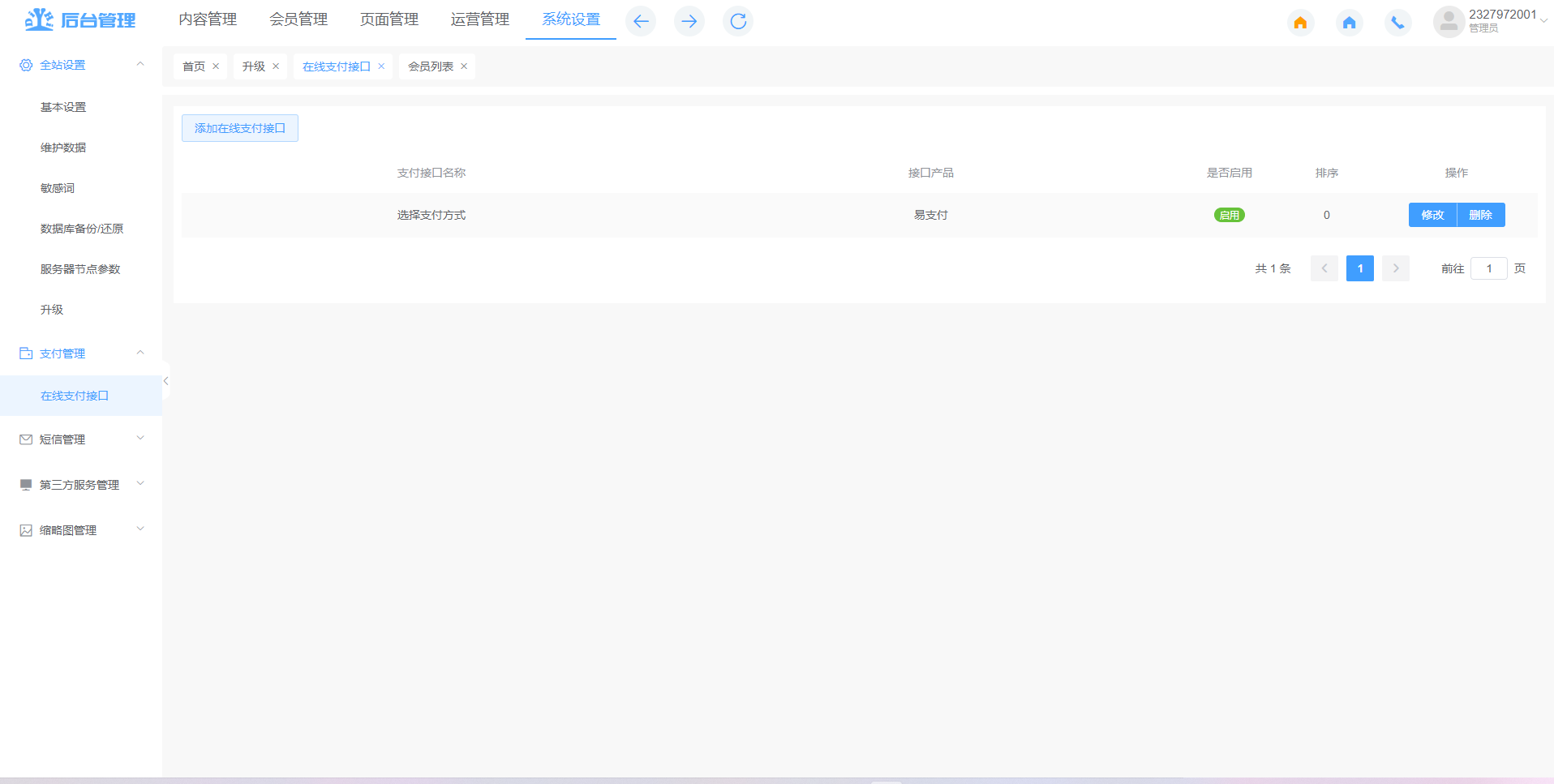This screenshot has height=784, width=1554.
Task: Click the 修改 button for 易支付
Action: [x=1432, y=215]
